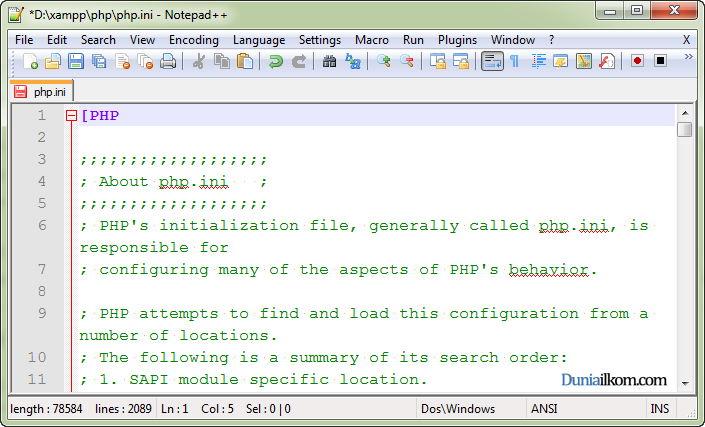Open the Function List icon
This screenshot has height=427, width=705.
[x=607, y=61]
